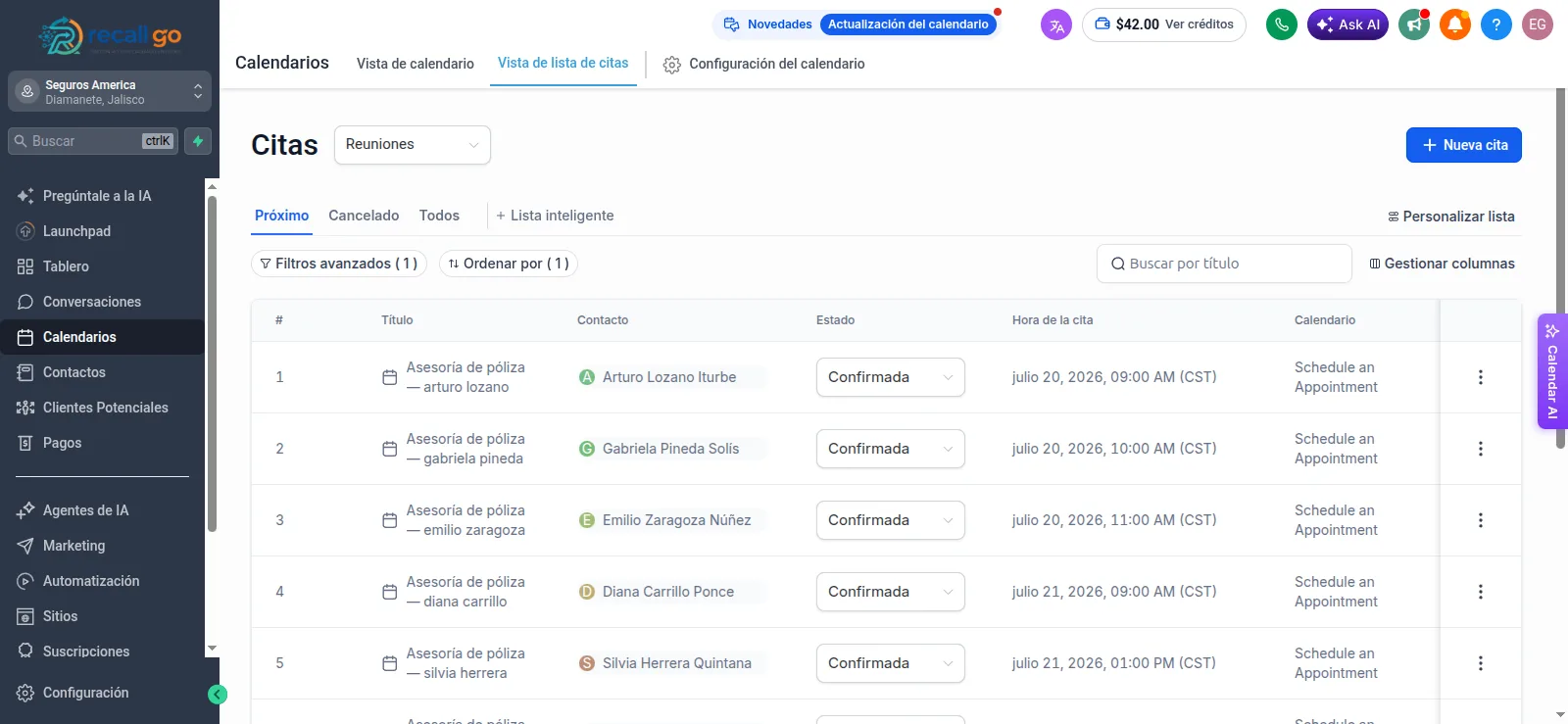Image resolution: width=1568 pixels, height=724 pixels.
Task: Focus the Buscar por título field
Action: [x=1224, y=264]
